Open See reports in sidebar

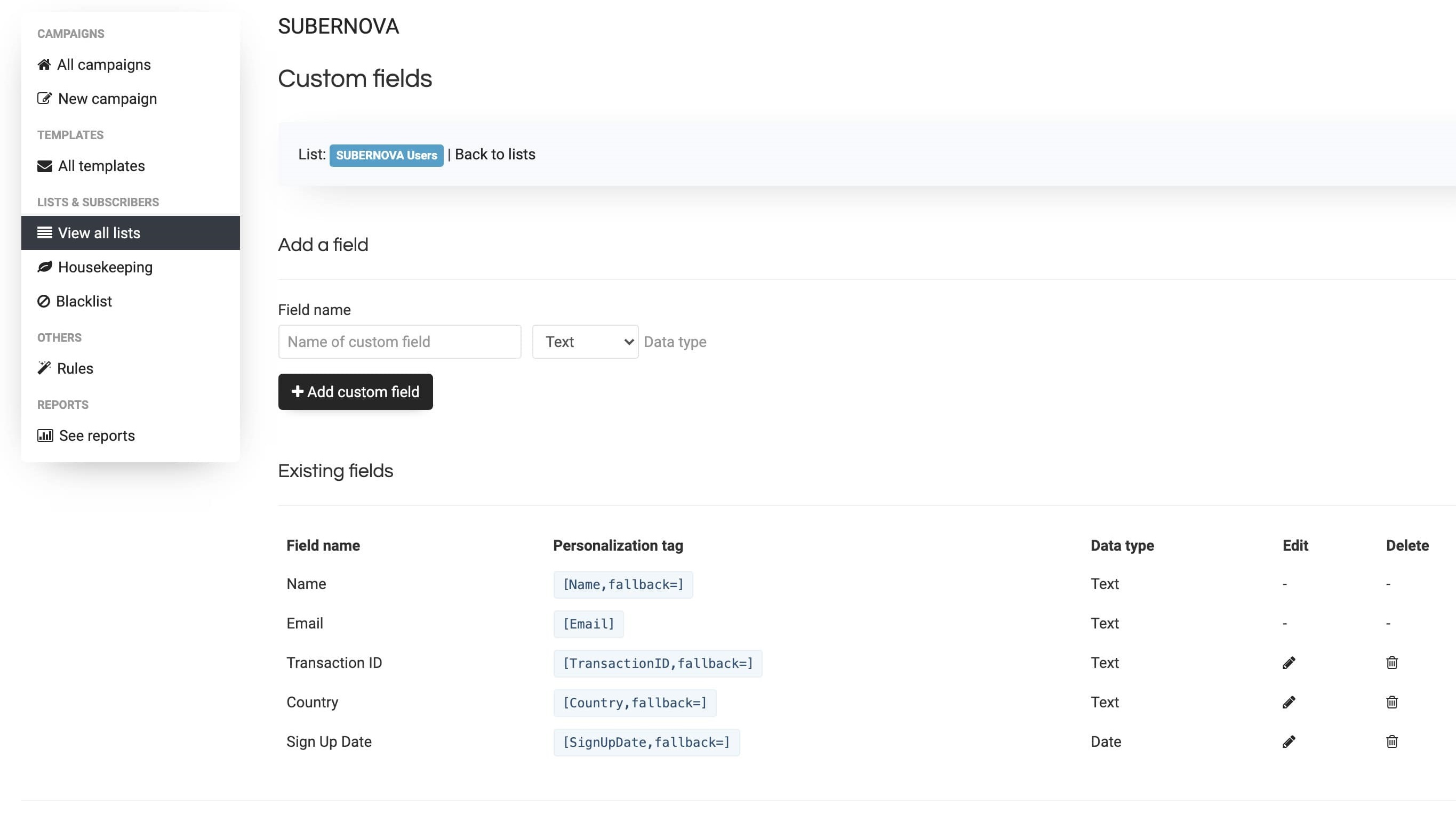[x=131, y=436]
